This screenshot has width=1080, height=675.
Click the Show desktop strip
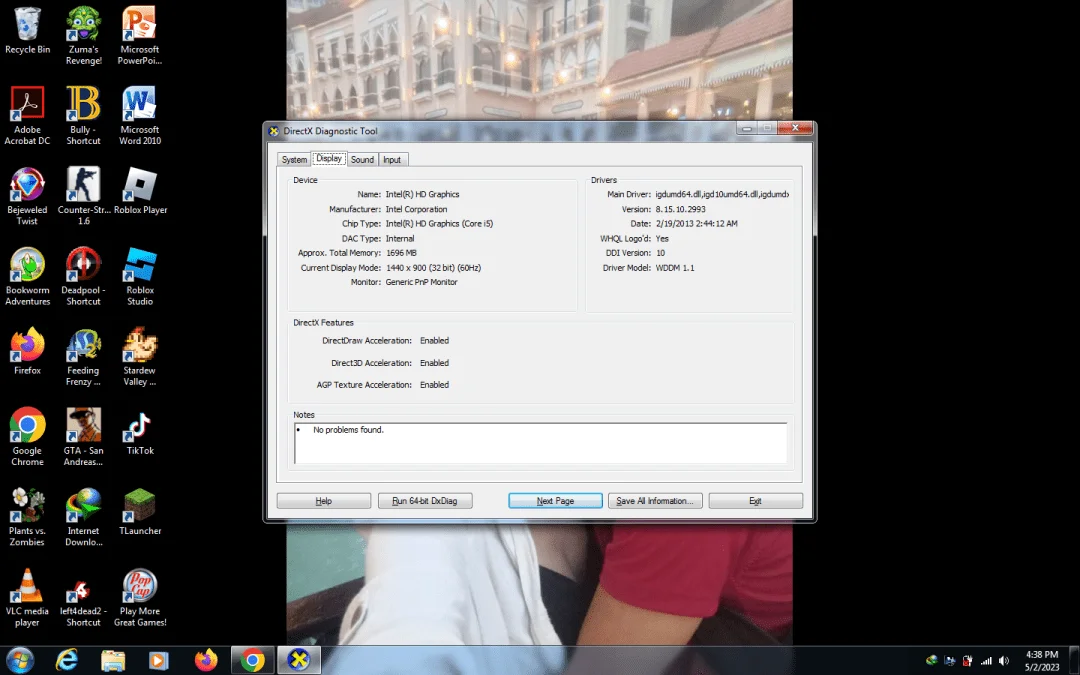pos(1074,661)
